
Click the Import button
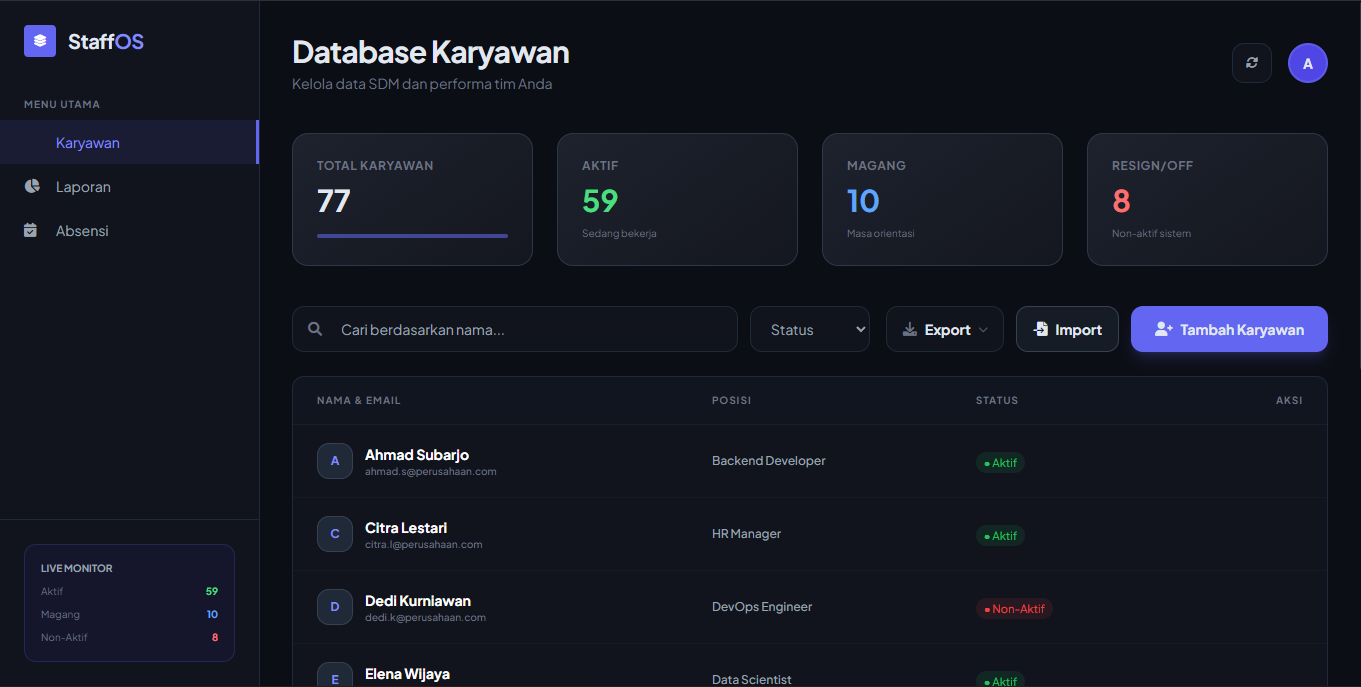tap(1067, 329)
